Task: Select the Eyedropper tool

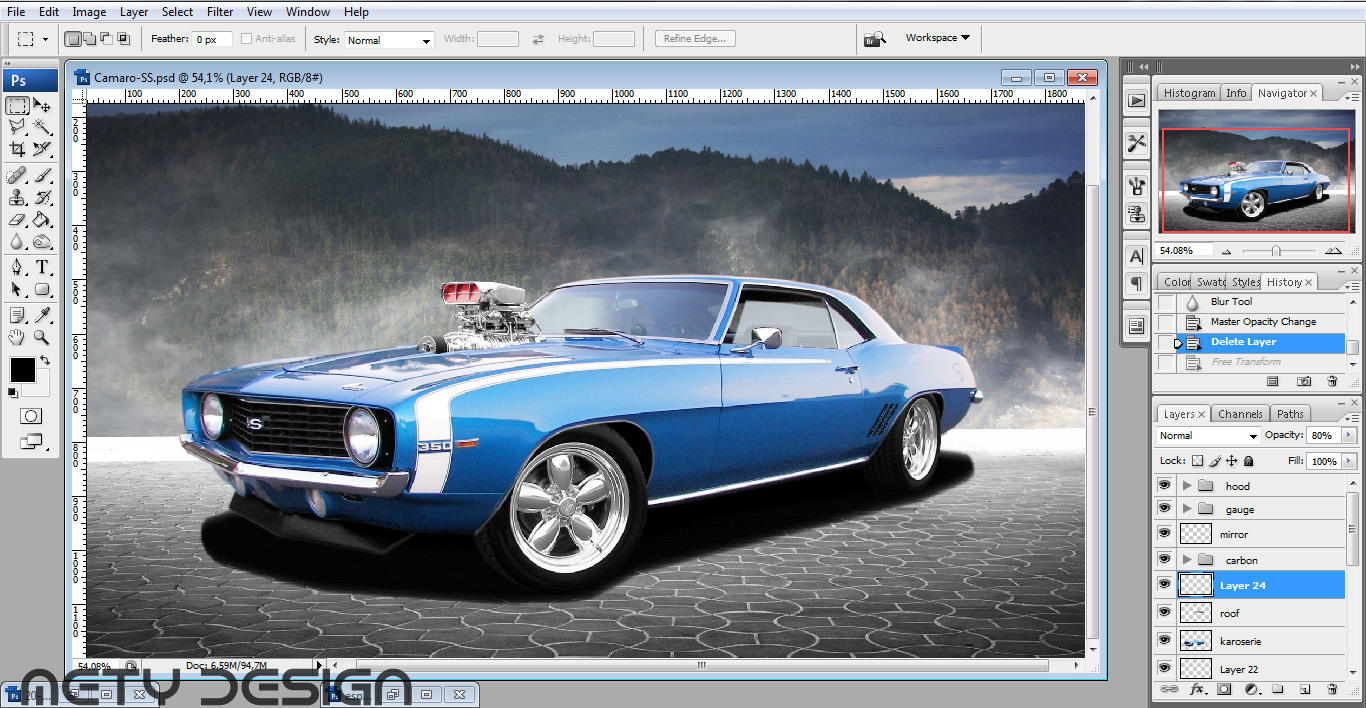Action: 43,316
